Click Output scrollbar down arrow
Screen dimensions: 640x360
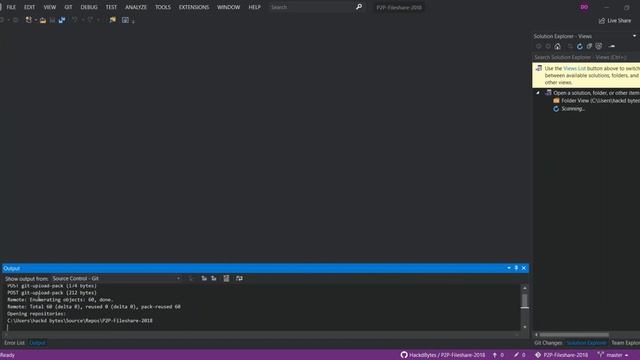click(x=524, y=327)
